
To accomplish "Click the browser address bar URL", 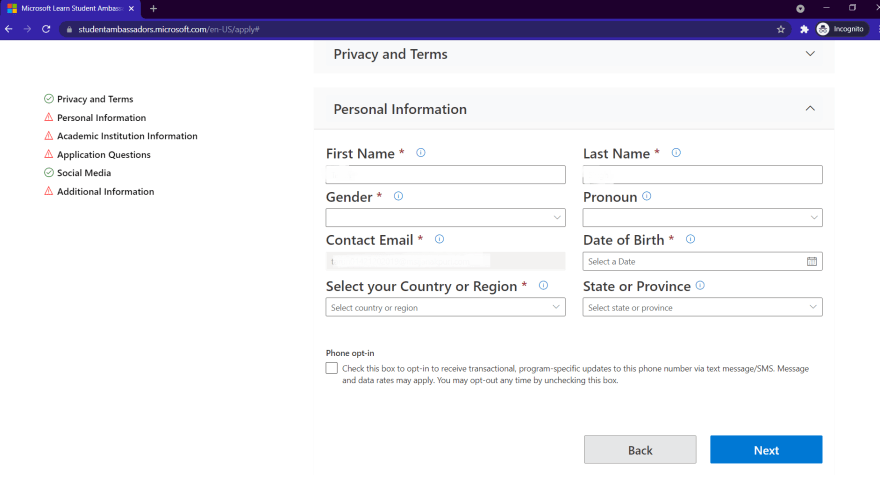I will 169,29.
